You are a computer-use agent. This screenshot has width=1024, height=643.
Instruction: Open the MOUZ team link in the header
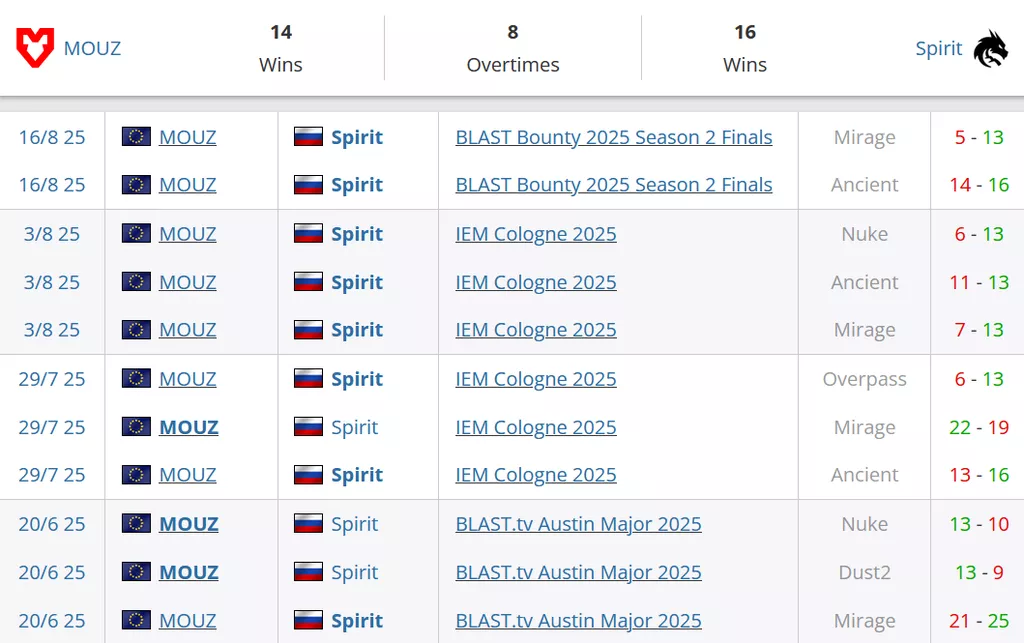[92, 48]
